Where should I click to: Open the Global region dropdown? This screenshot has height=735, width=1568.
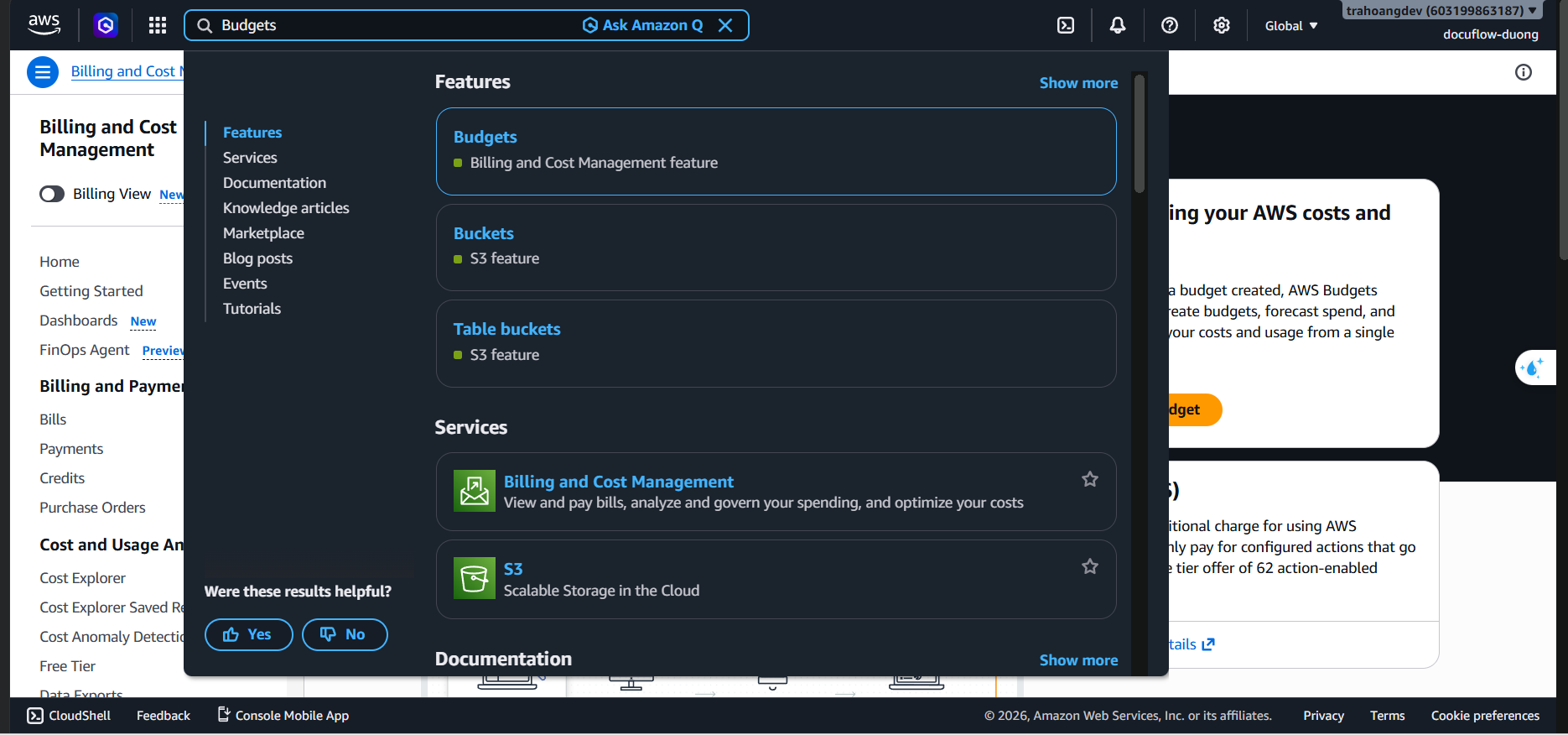(x=1291, y=26)
